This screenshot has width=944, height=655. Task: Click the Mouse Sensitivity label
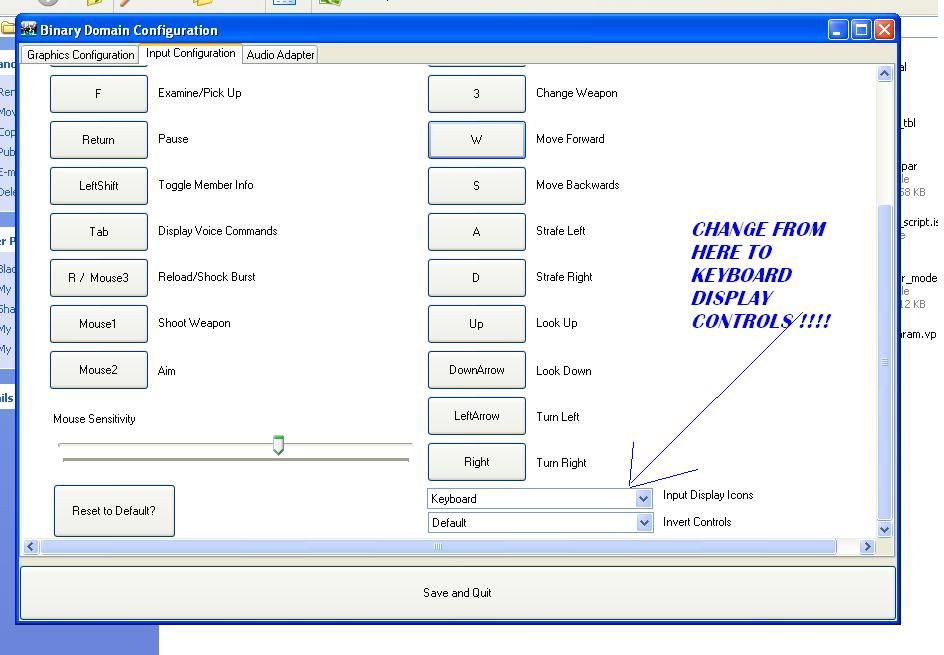[94, 419]
